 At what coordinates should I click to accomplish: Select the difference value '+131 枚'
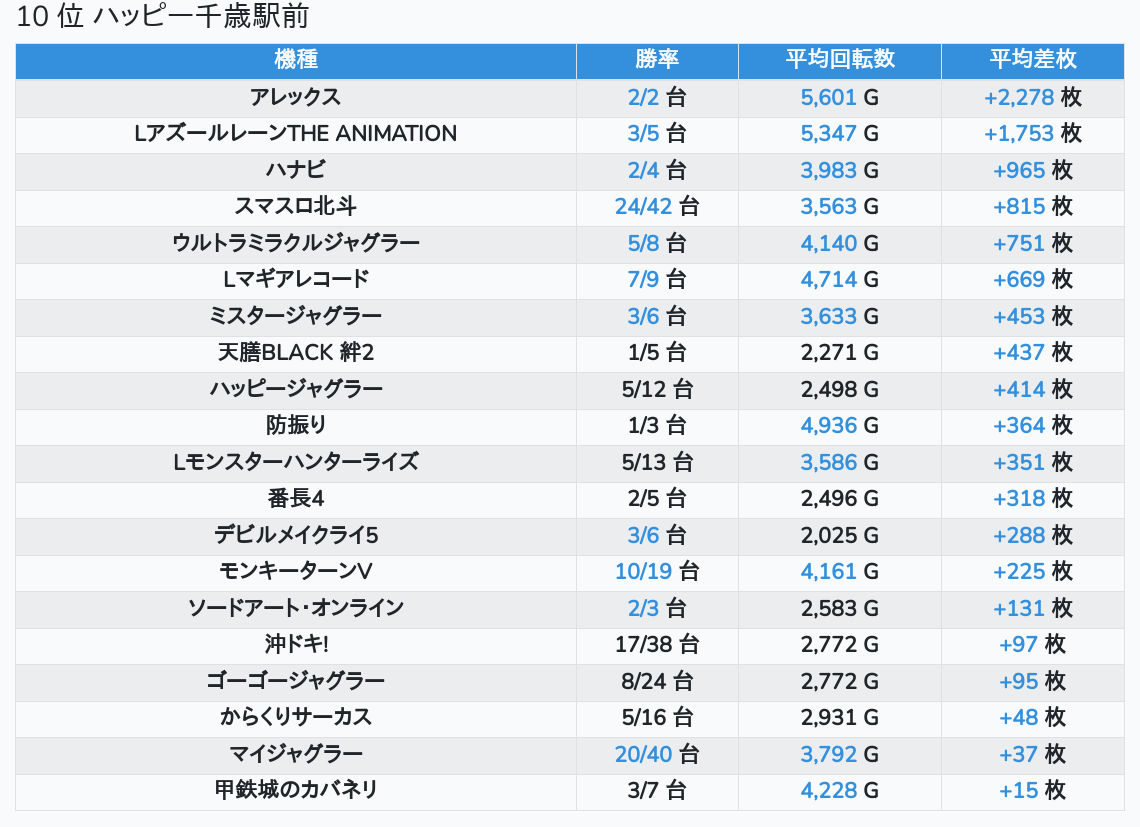tap(1032, 608)
